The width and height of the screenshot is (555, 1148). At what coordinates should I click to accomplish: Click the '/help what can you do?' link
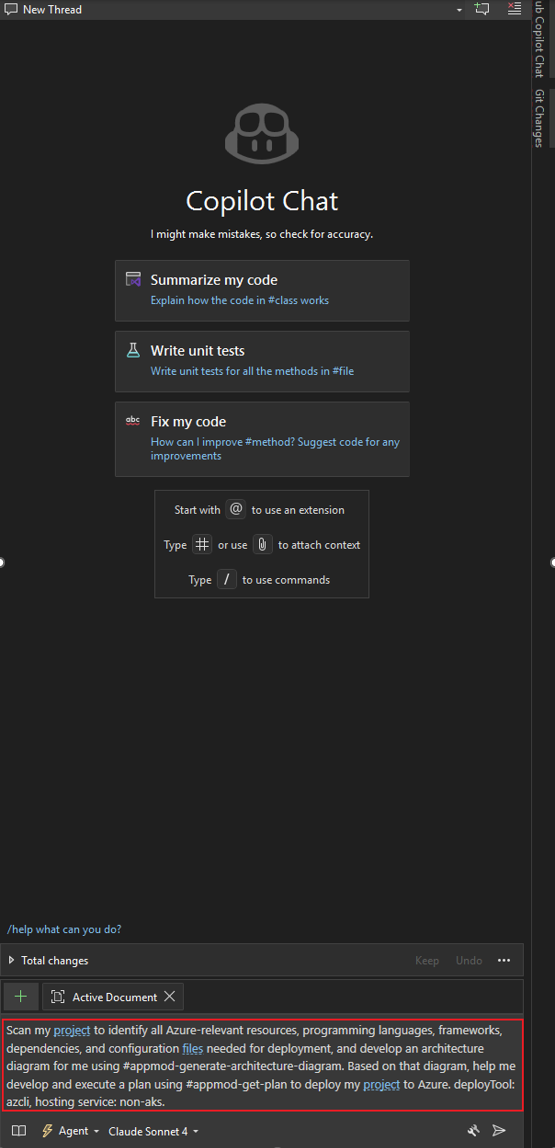tap(64, 929)
